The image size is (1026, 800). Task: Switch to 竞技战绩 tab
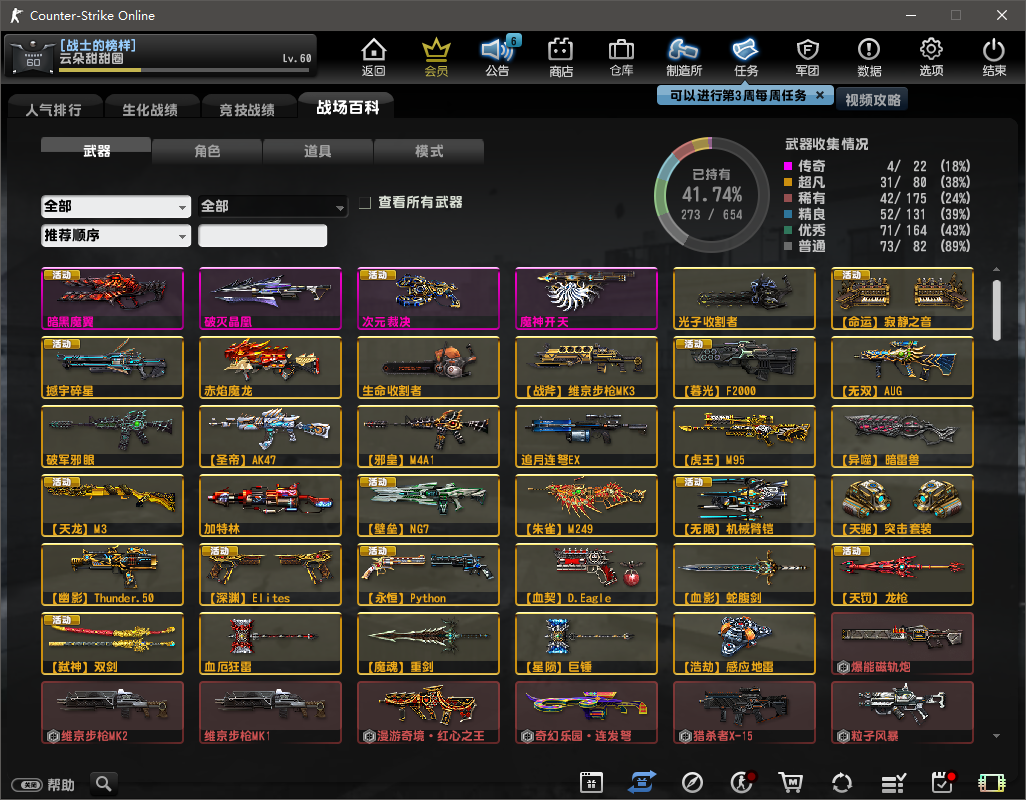coord(247,109)
